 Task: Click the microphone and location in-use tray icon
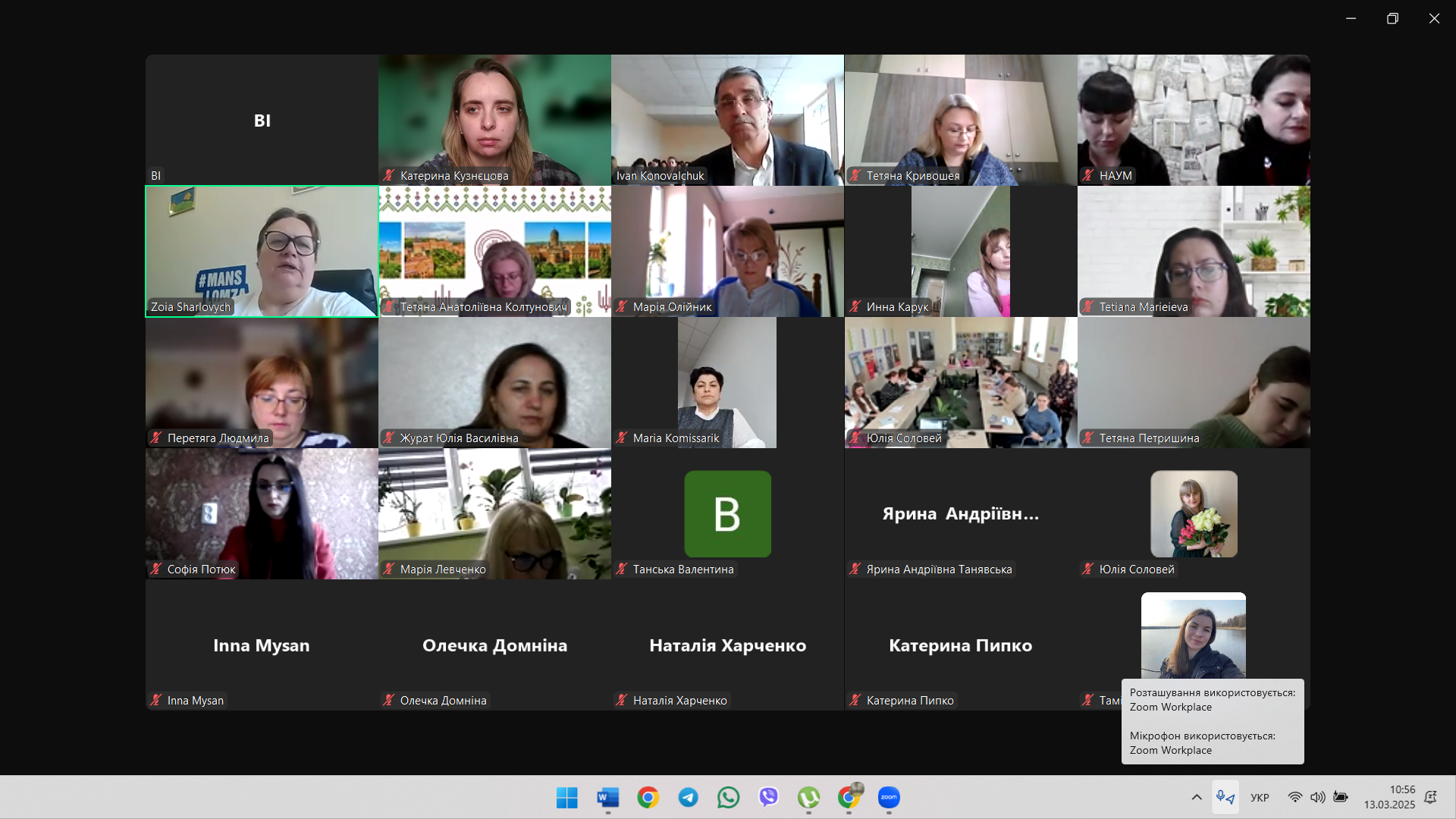tap(1225, 798)
